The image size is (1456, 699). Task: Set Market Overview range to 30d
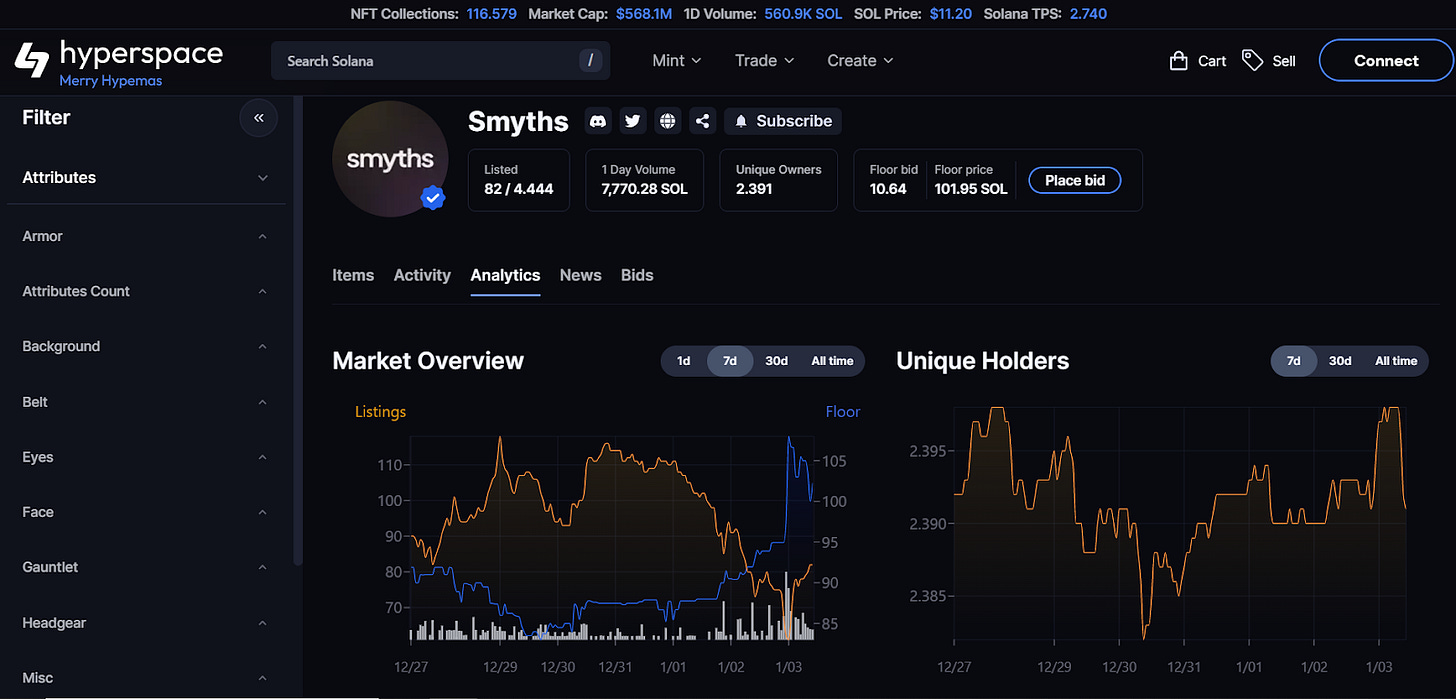(777, 361)
